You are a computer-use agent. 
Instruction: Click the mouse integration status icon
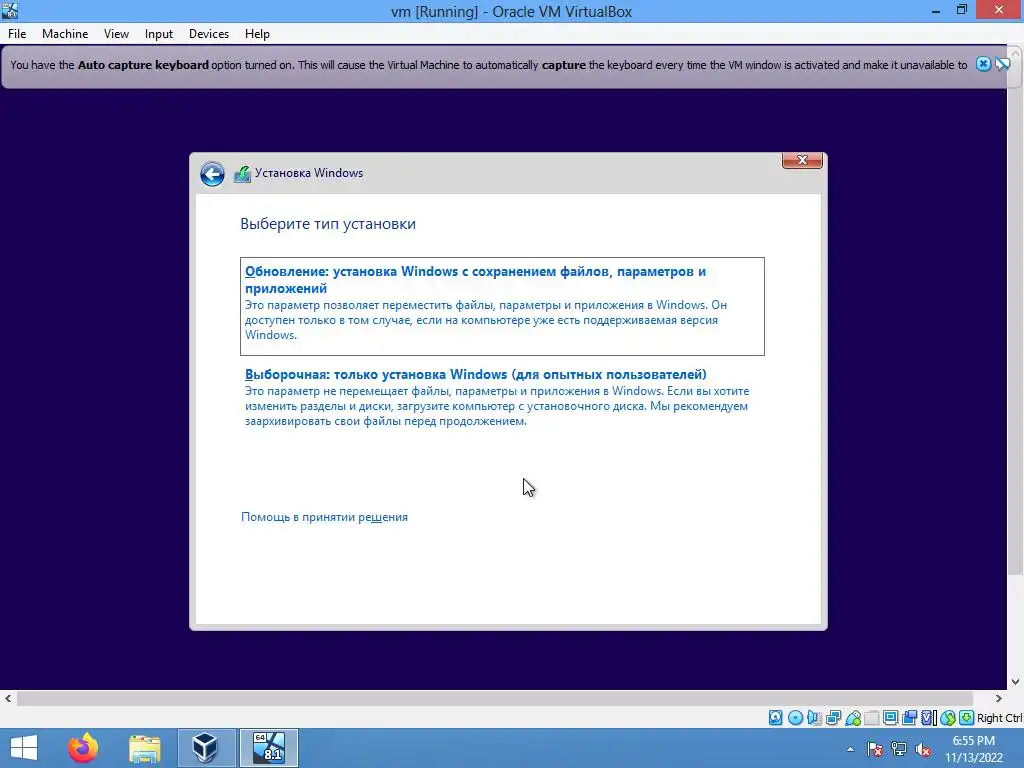[x=948, y=718]
